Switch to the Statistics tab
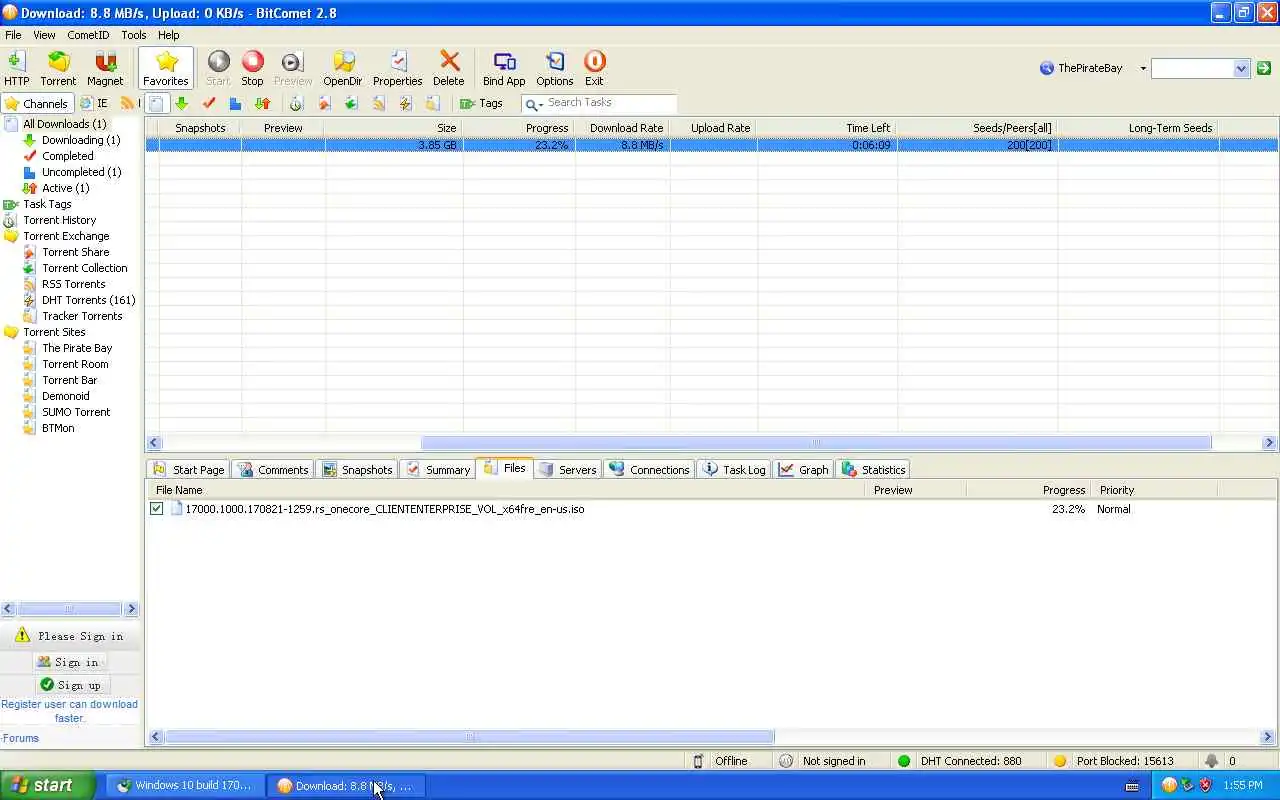 (x=873, y=469)
